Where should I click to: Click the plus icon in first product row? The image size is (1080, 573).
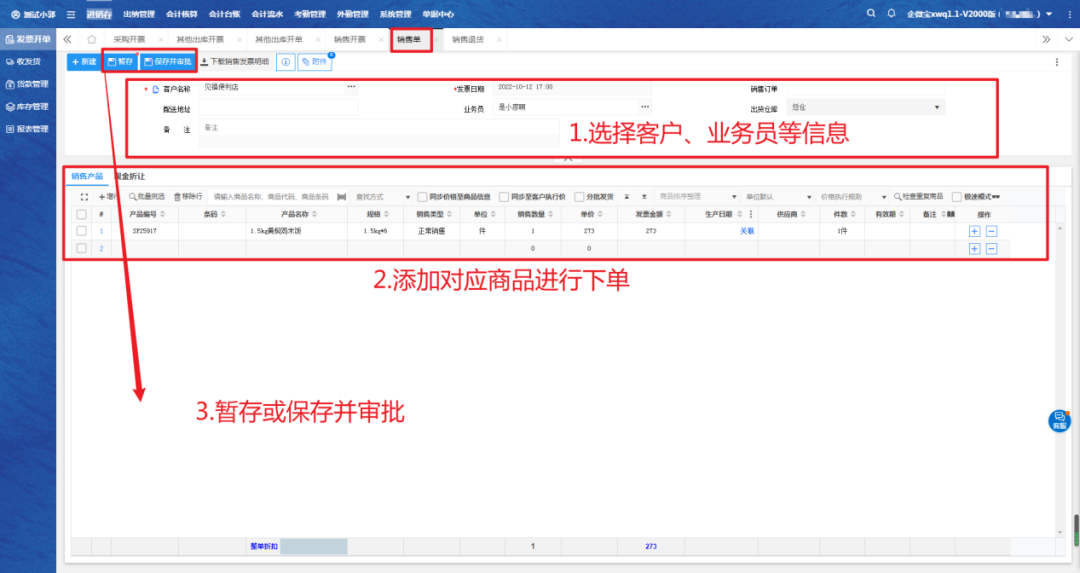coord(975,231)
